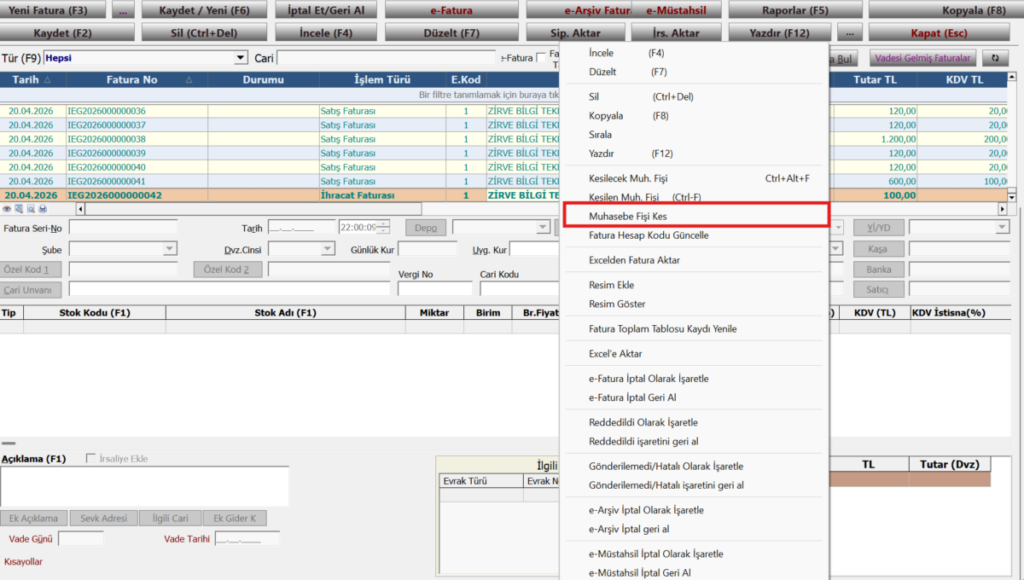Click Kaydet / Yeni (F6) button
The width and height of the screenshot is (1024, 580).
[x=204, y=10]
